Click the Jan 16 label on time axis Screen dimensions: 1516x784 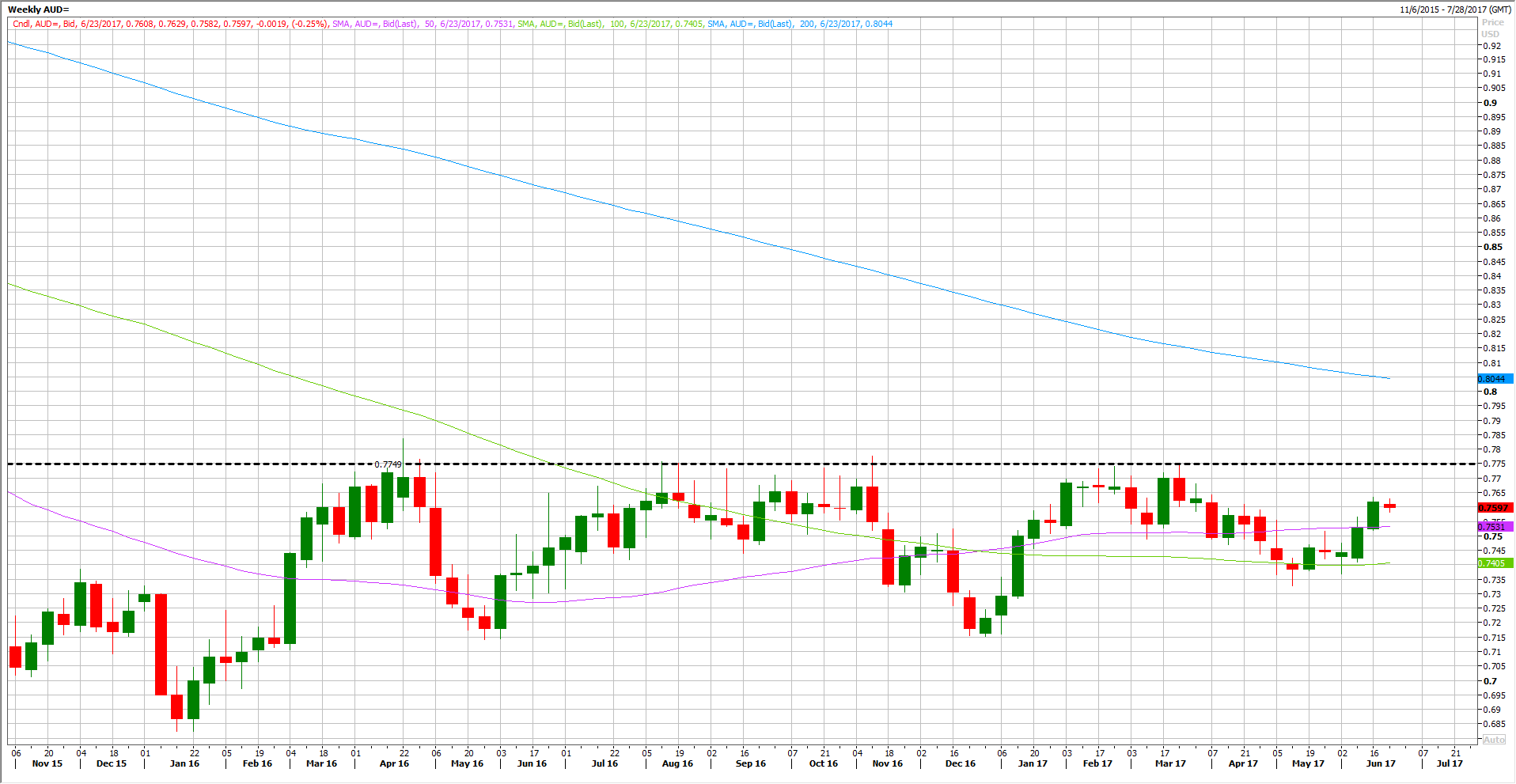[184, 763]
